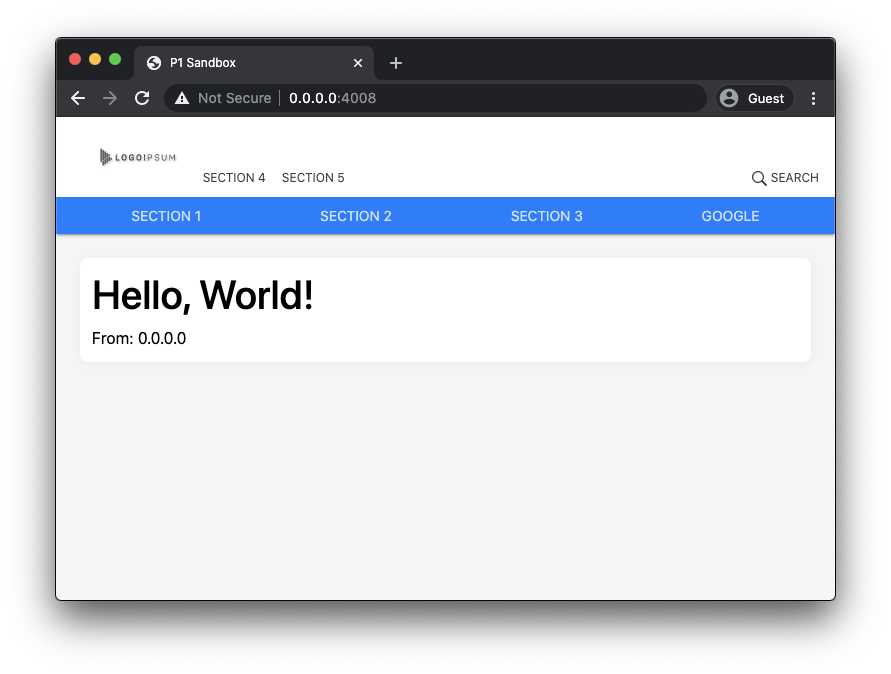Open the SECTION 3 nav item
The width and height of the screenshot is (891, 674).
pos(547,216)
